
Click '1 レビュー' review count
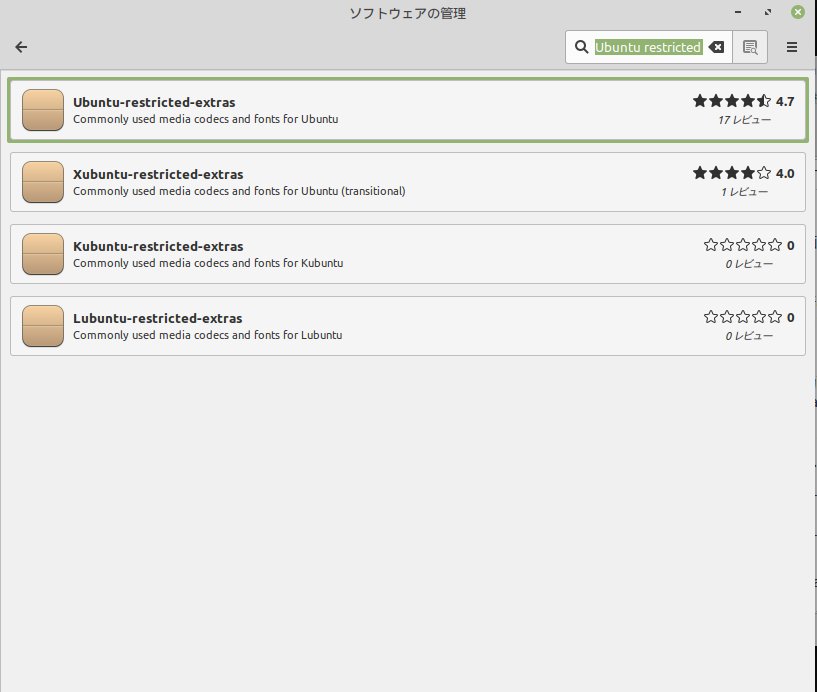744,192
